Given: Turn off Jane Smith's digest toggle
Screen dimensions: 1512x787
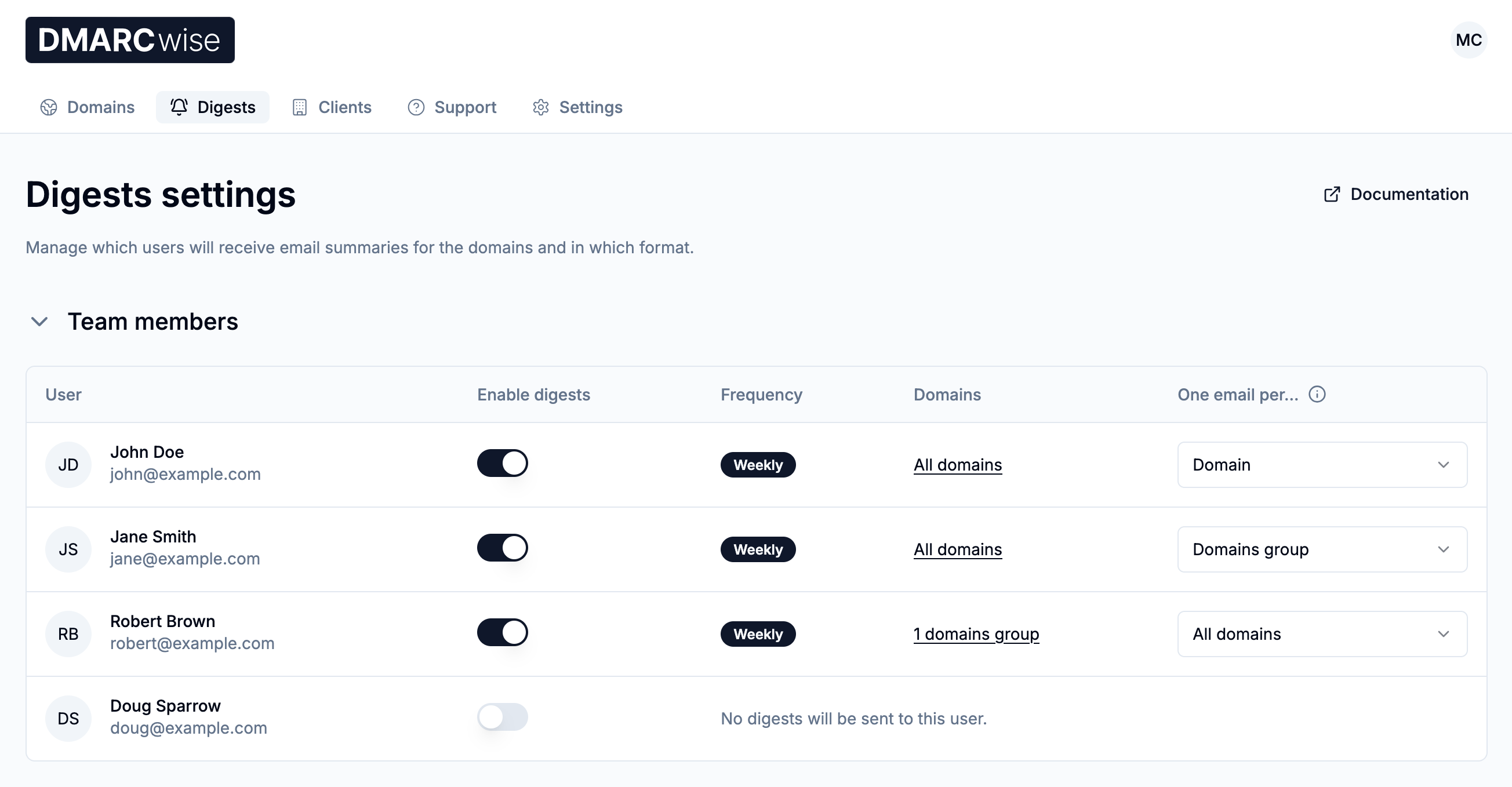Looking at the screenshot, I should 502,548.
